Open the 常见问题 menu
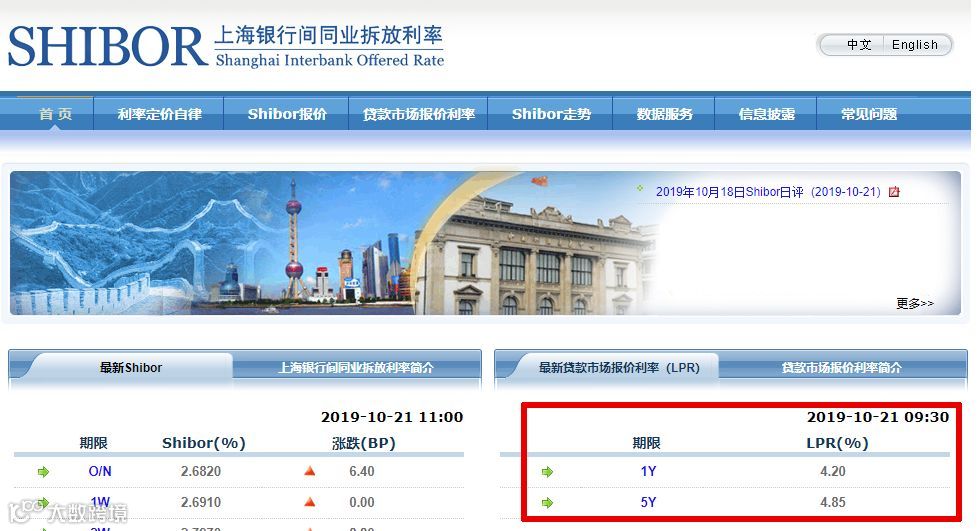 (868, 114)
